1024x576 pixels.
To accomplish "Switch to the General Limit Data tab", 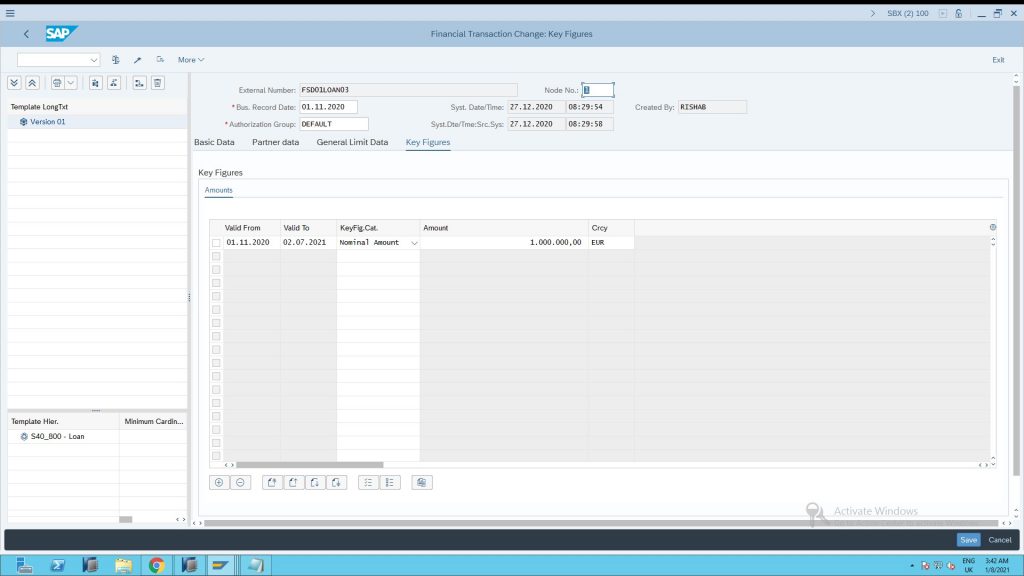I will tap(352, 142).
